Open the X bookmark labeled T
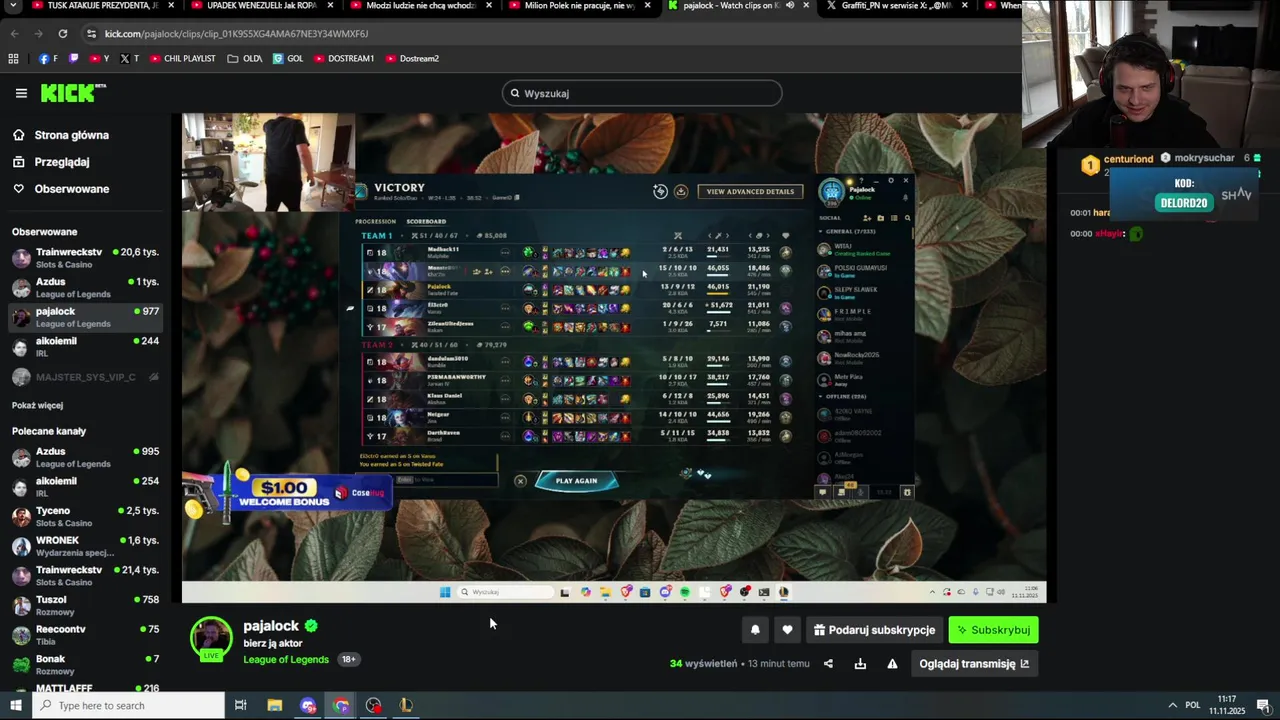This screenshot has width=1280, height=720. point(130,58)
